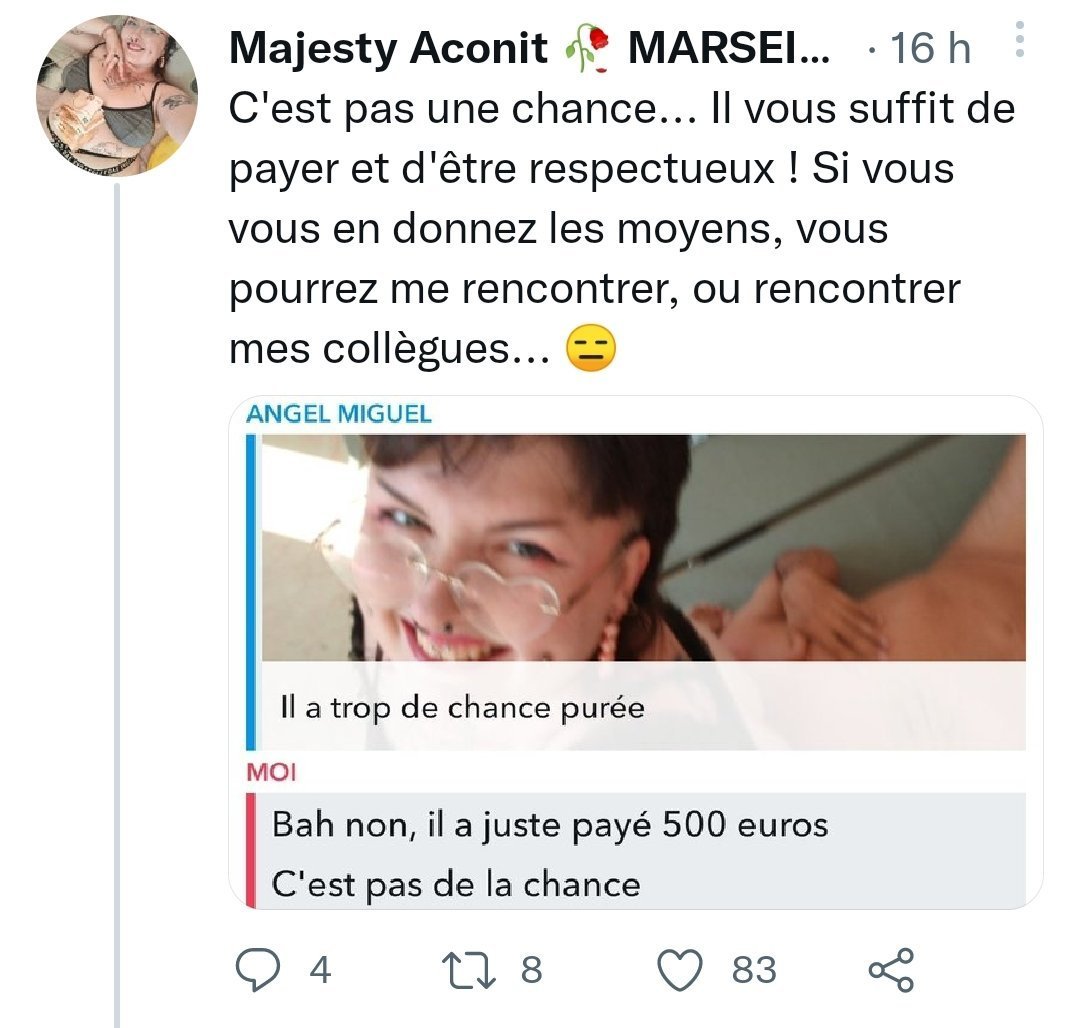Open the author's round profile picture
1080x1028 pixels.
coord(117,96)
